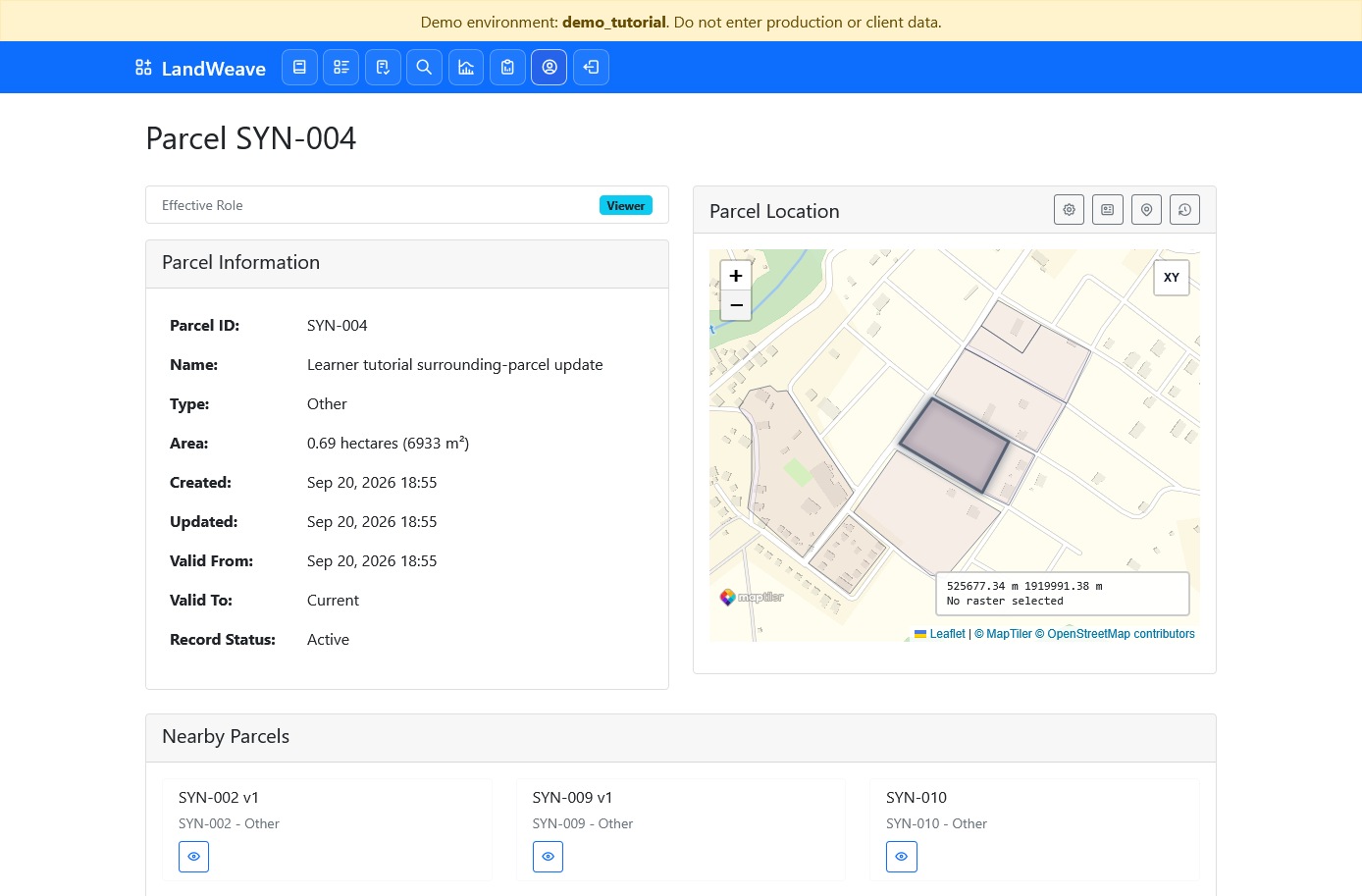Click the Type value 'Other'
The width and height of the screenshot is (1362, 896).
[327, 404]
